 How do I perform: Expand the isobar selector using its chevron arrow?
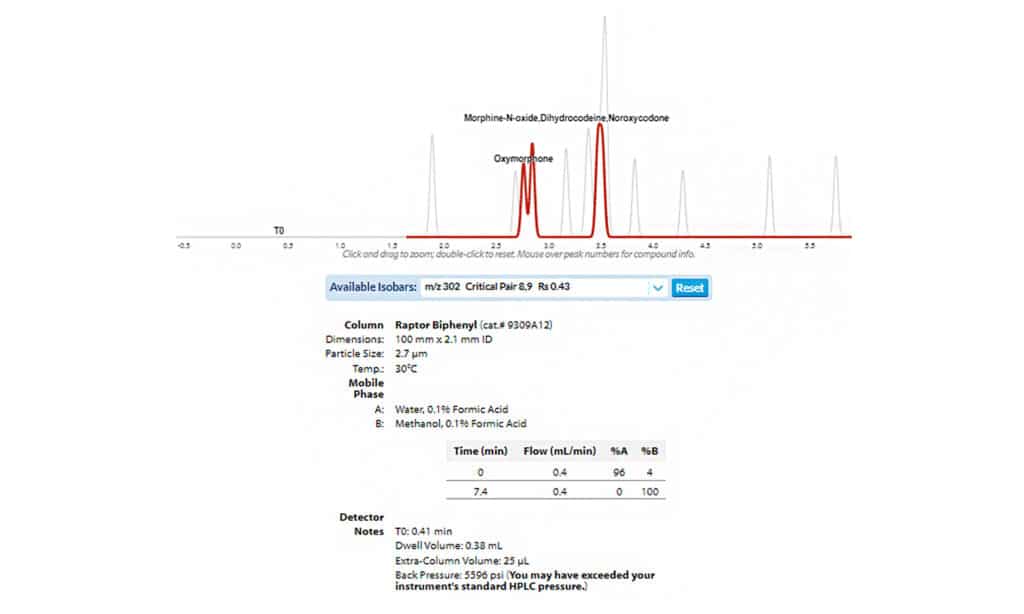click(658, 287)
